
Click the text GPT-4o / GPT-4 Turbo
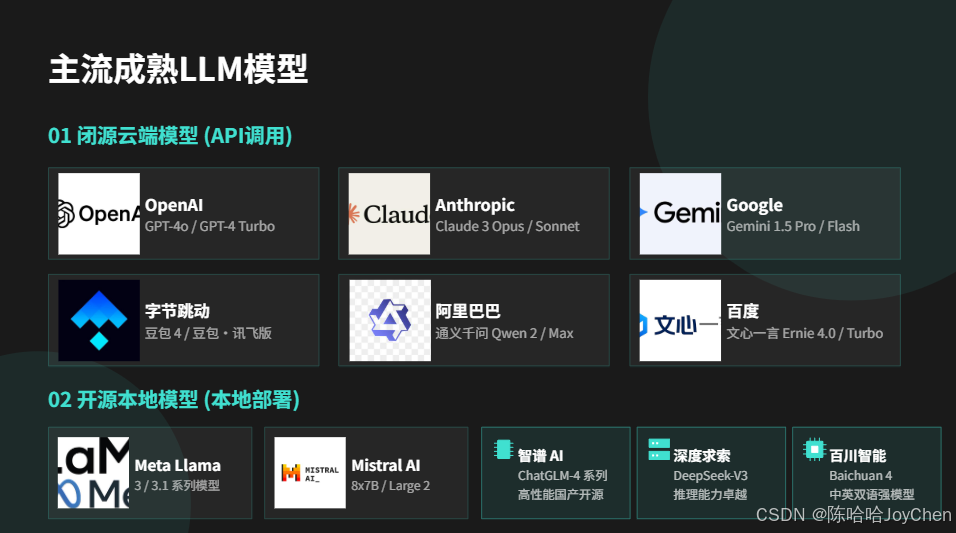[x=210, y=226]
